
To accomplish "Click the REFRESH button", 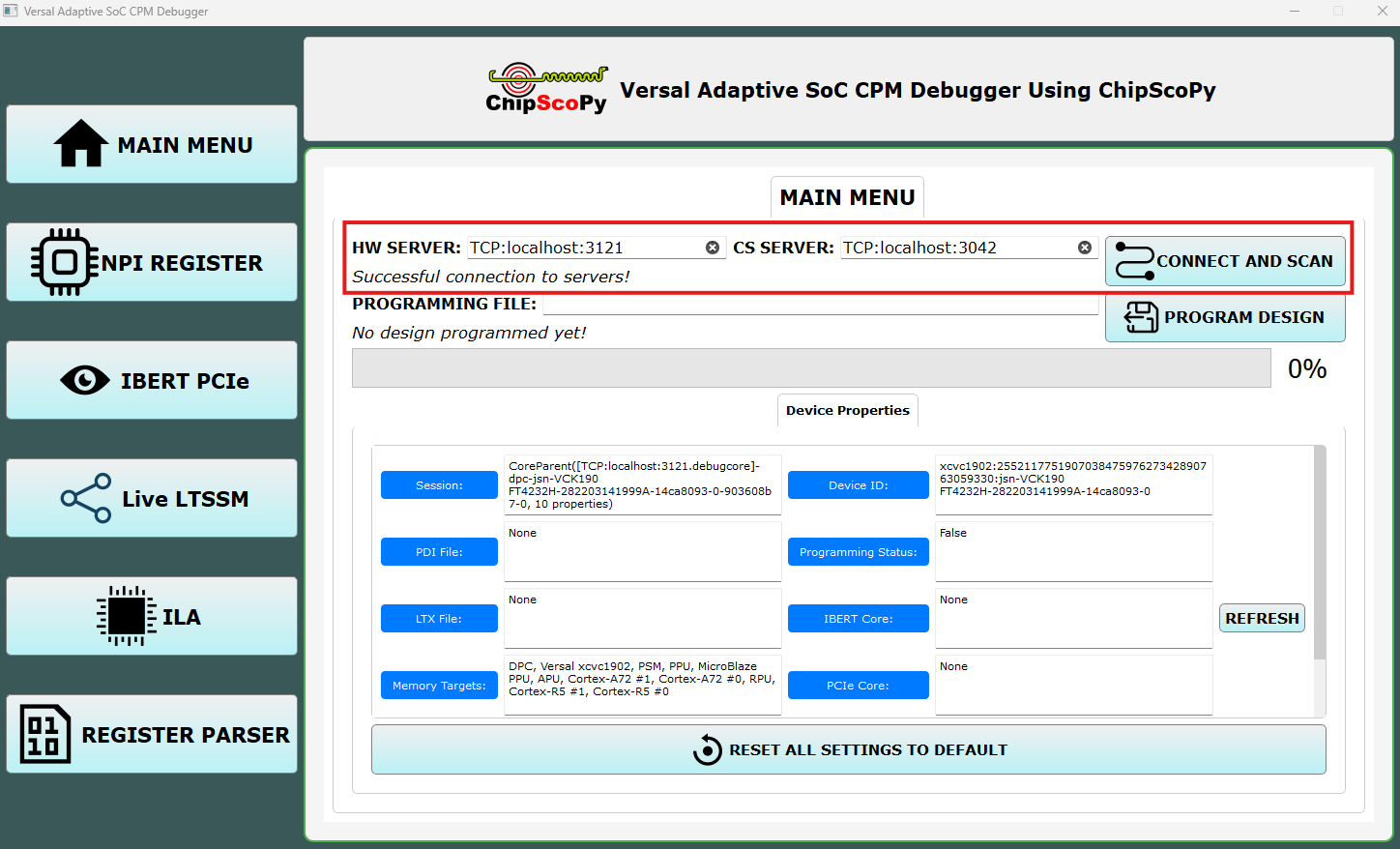I will [x=1262, y=618].
